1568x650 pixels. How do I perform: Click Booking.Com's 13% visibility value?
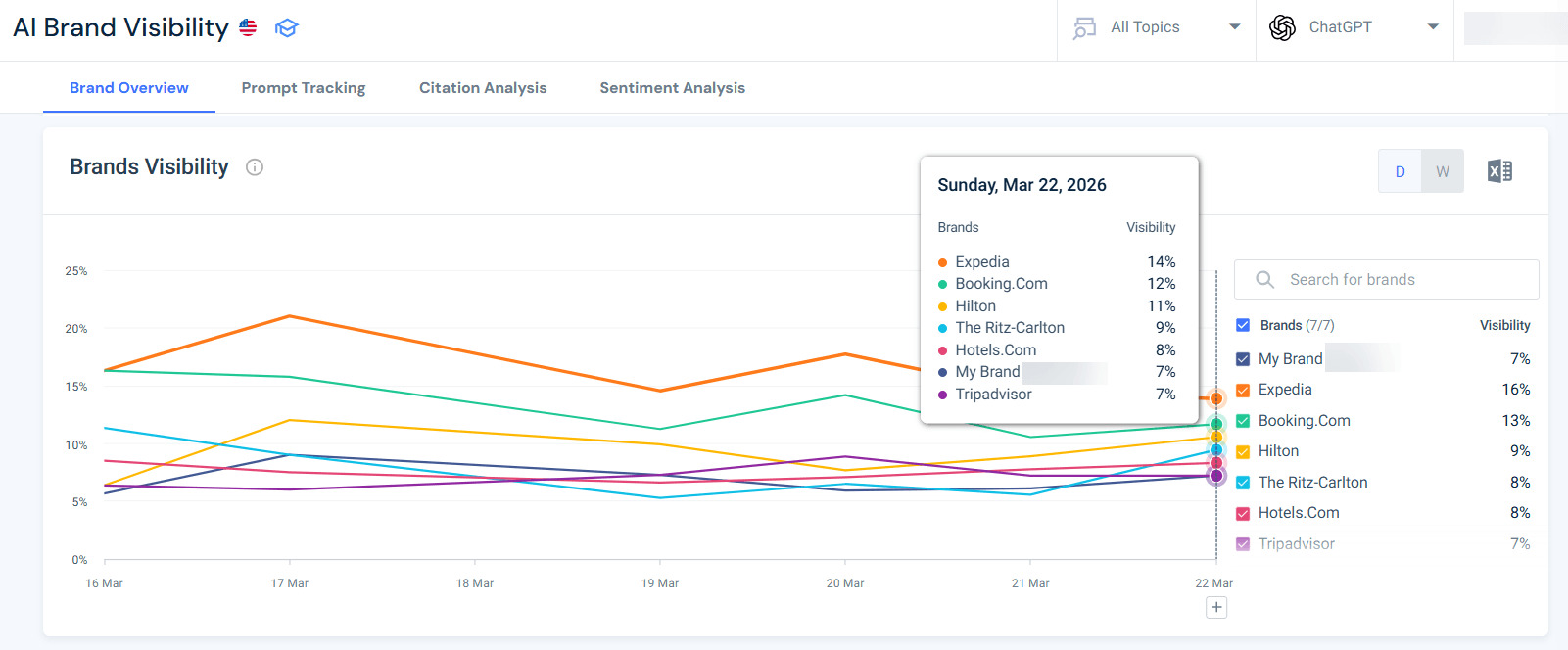[1516, 421]
